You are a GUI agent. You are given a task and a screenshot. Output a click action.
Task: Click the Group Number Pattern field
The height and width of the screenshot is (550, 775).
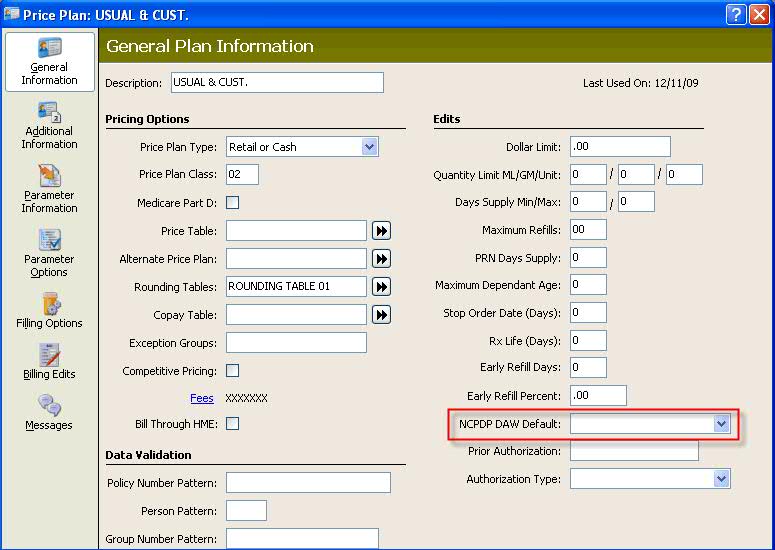tap(302, 538)
